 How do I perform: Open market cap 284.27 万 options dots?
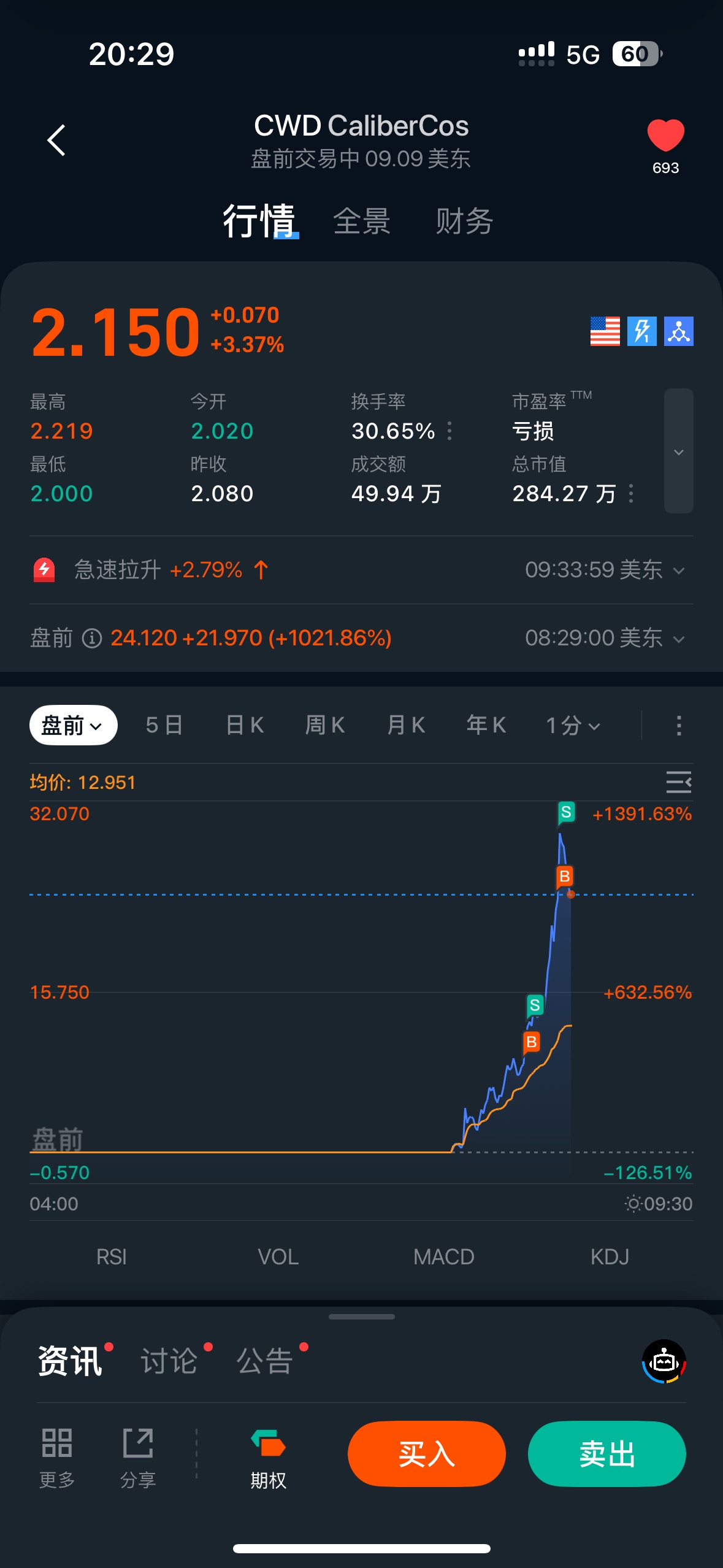tap(631, 493)
